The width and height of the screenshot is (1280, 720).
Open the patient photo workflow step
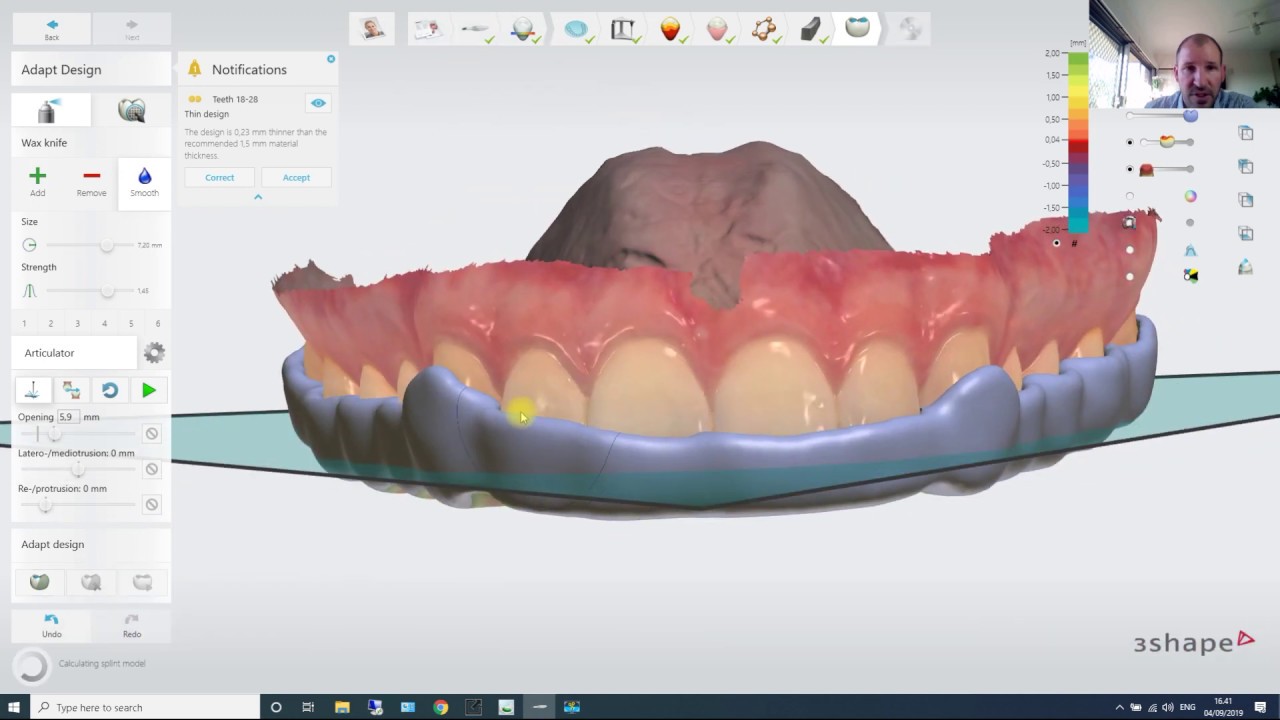[x=373, y=28]
